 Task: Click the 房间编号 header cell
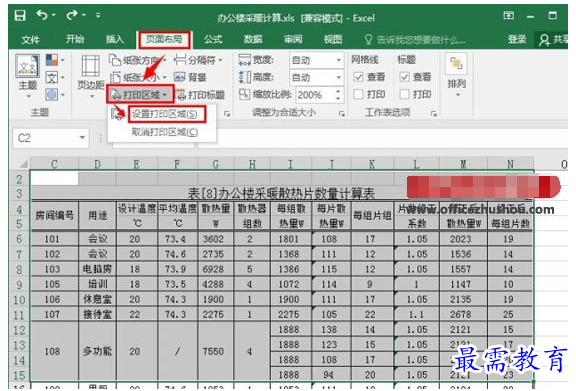pyautogui.click(x=54, y=216)
